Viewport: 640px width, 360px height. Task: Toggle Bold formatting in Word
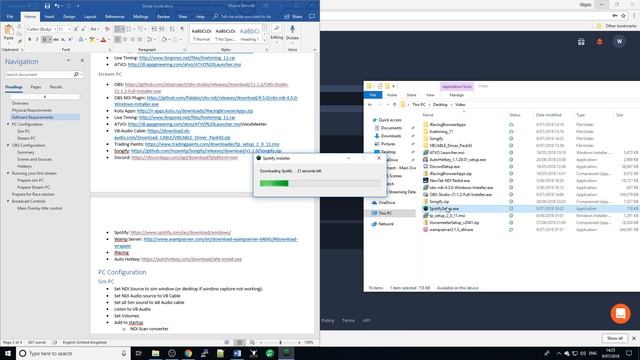tap(29, 40)
